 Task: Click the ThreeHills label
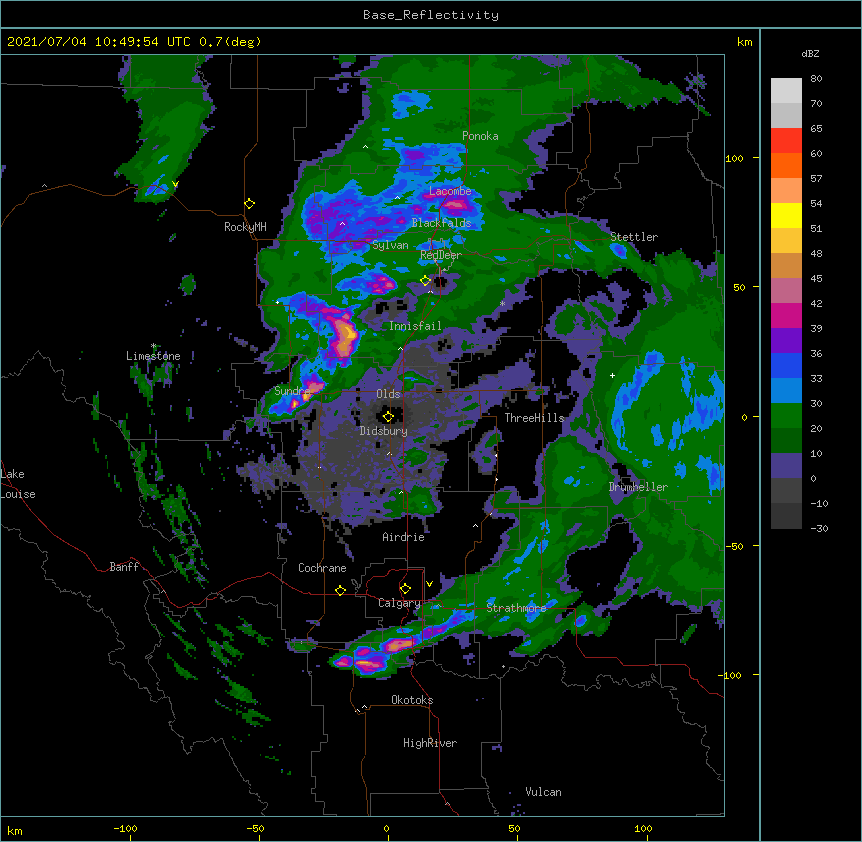point(534,418)
